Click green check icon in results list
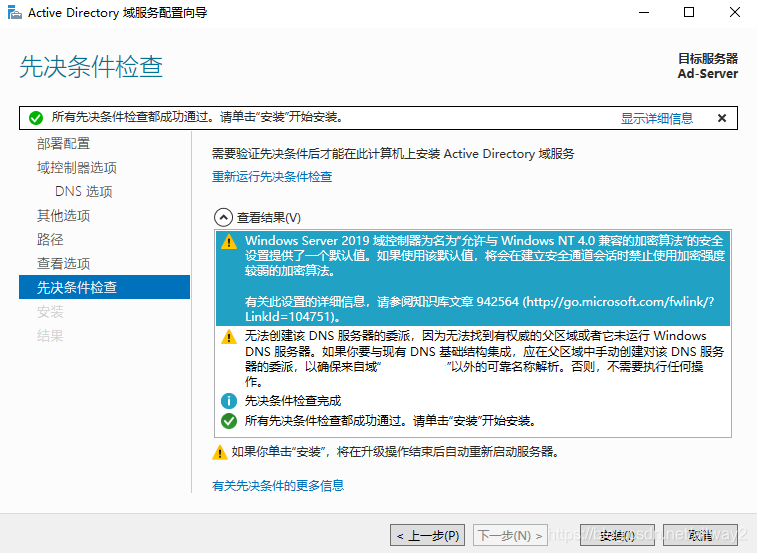 point(229,421)
